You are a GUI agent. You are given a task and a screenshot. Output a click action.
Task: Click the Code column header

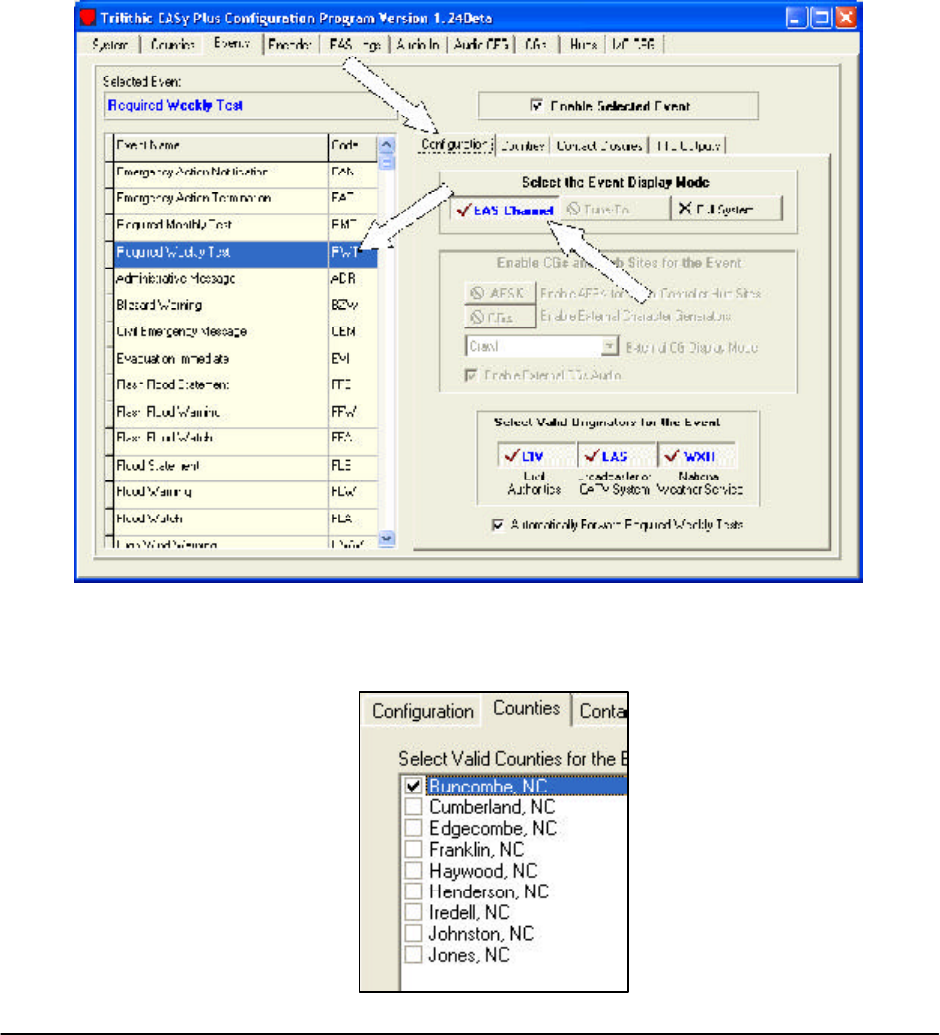coord(353,146)
